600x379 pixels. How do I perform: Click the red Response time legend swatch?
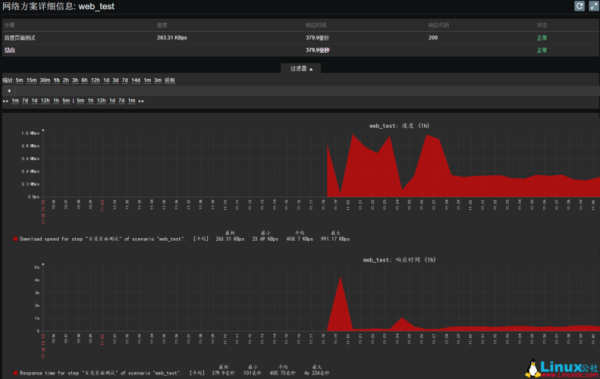point(15,373)
